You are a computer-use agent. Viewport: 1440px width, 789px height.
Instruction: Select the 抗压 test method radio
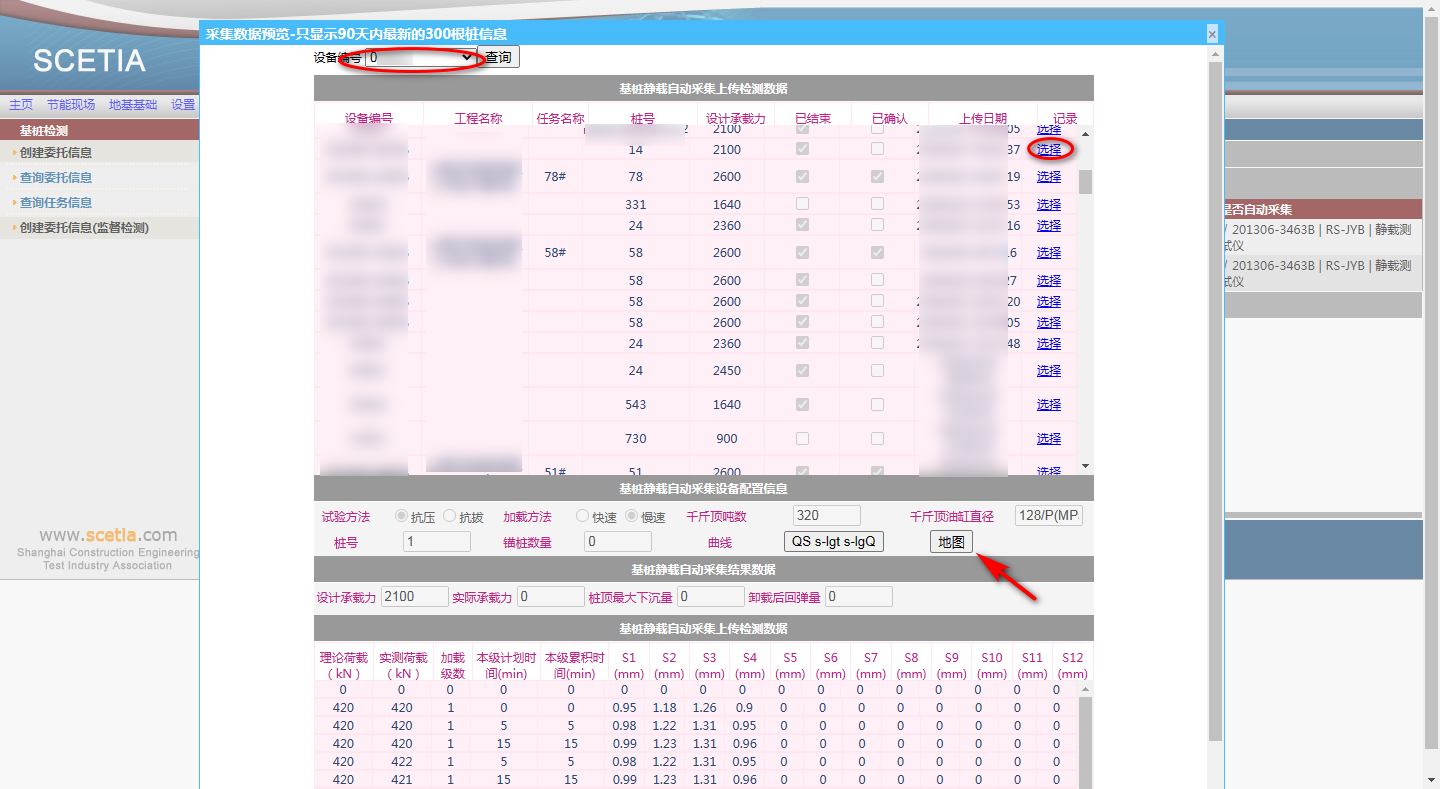(402, 516)
